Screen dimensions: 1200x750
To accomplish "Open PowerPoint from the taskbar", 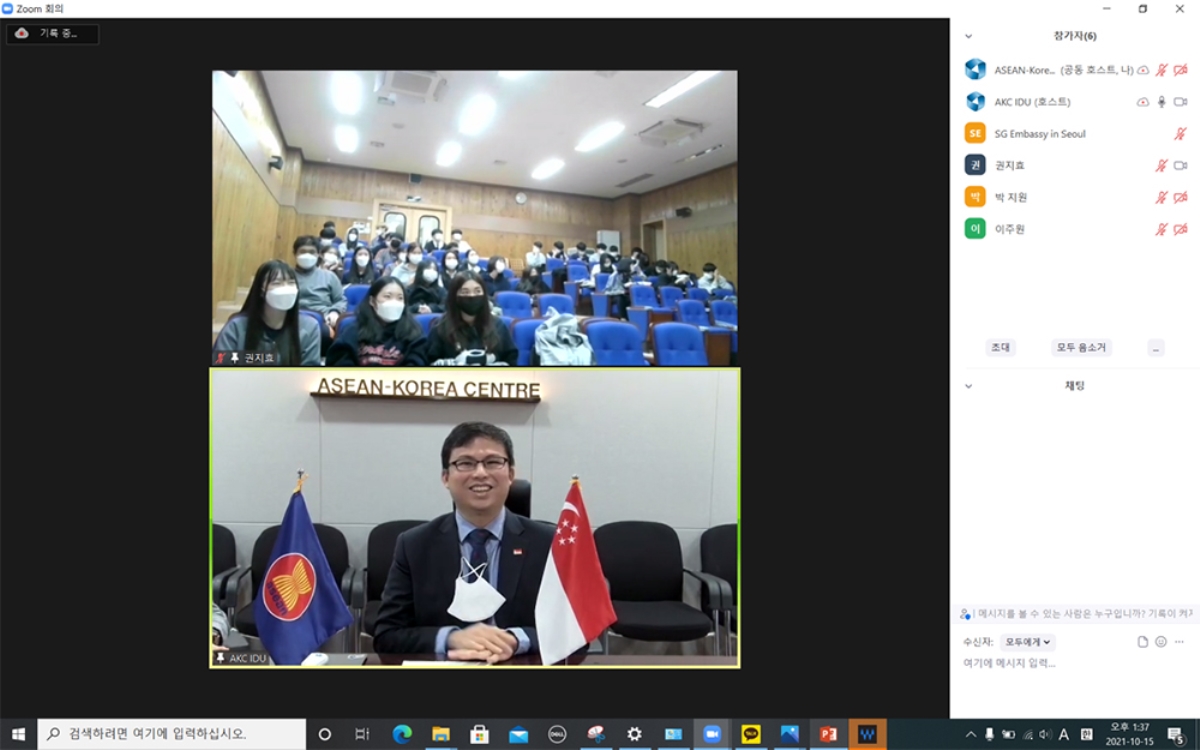I will pos(828,734).
